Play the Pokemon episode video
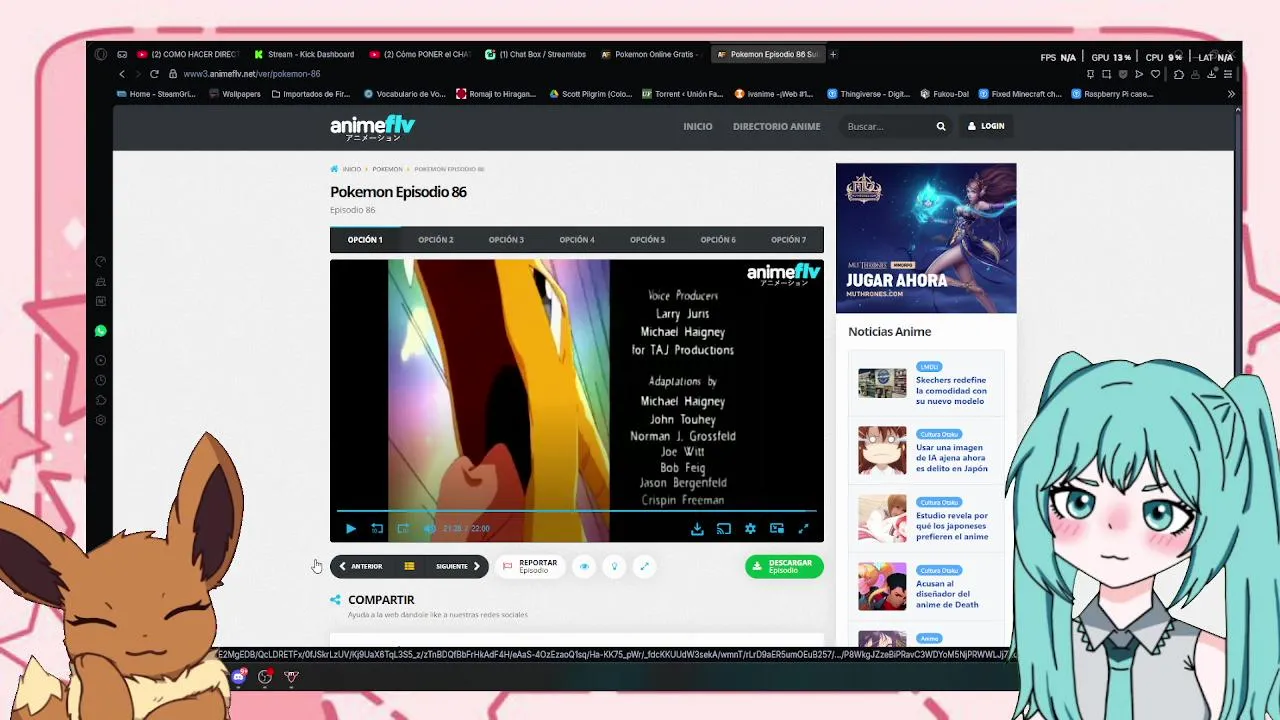1280x720 pixels. tap(351, 528)
